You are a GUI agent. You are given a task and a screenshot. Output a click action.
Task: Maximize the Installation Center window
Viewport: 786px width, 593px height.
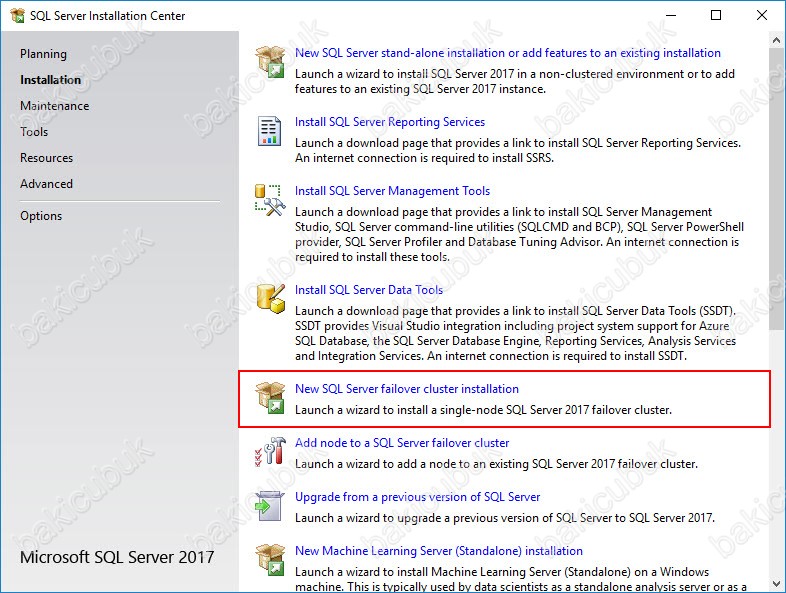point(716,15)
